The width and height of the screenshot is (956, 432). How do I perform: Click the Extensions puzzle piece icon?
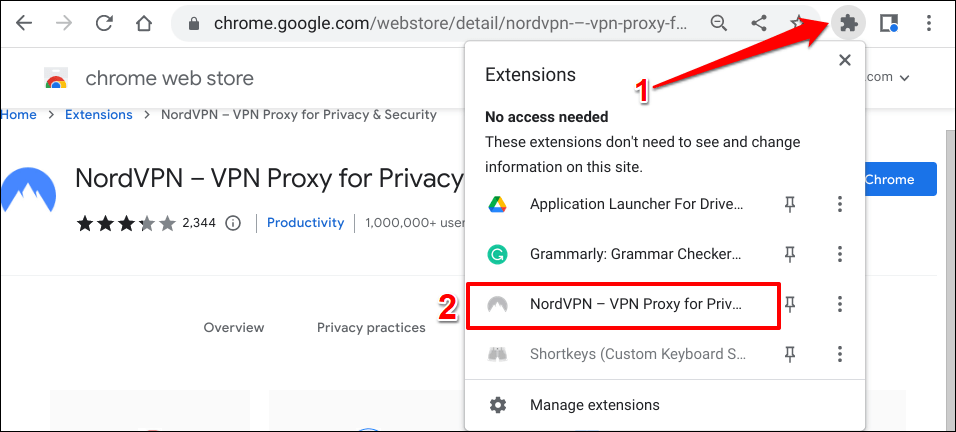click(x=849, y=23)
